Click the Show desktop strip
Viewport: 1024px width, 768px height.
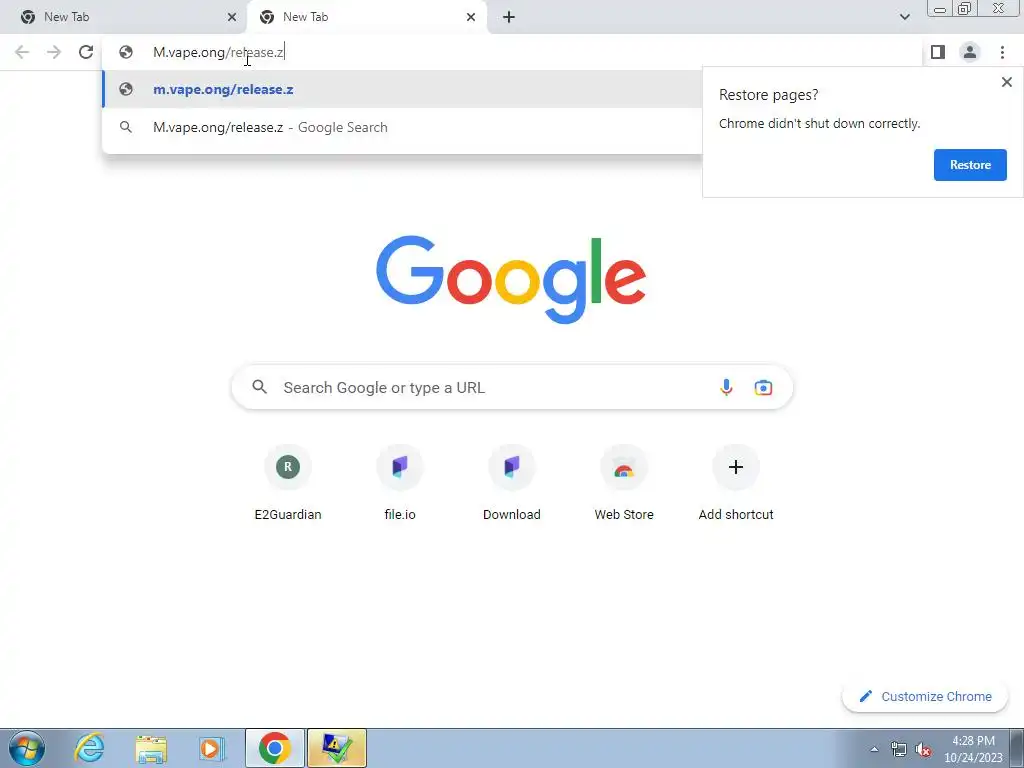point(1017,748)
